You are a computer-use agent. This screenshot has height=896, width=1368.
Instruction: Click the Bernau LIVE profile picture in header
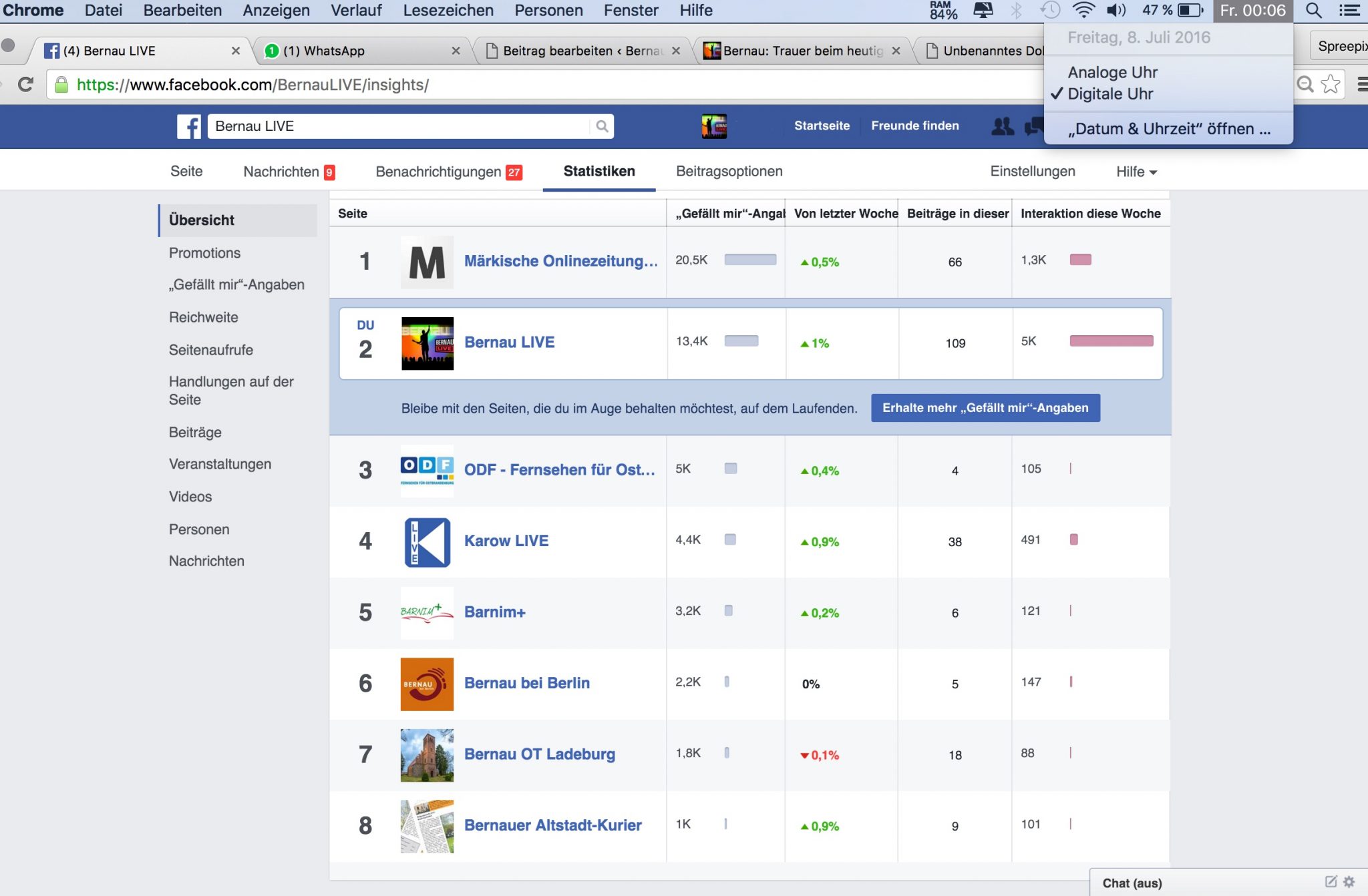[x=713, y=126]
